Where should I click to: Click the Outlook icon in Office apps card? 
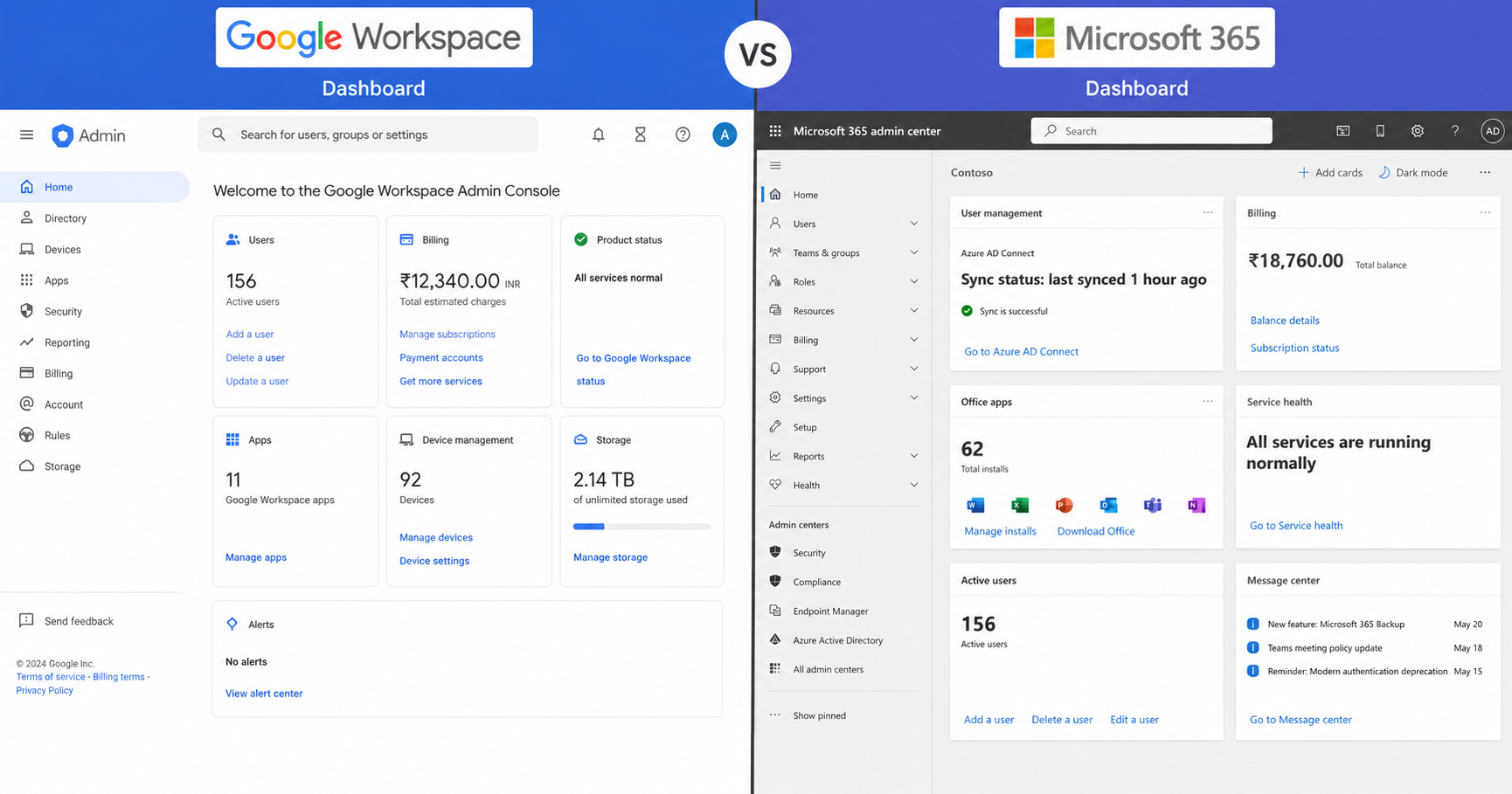coord(1108,505)
